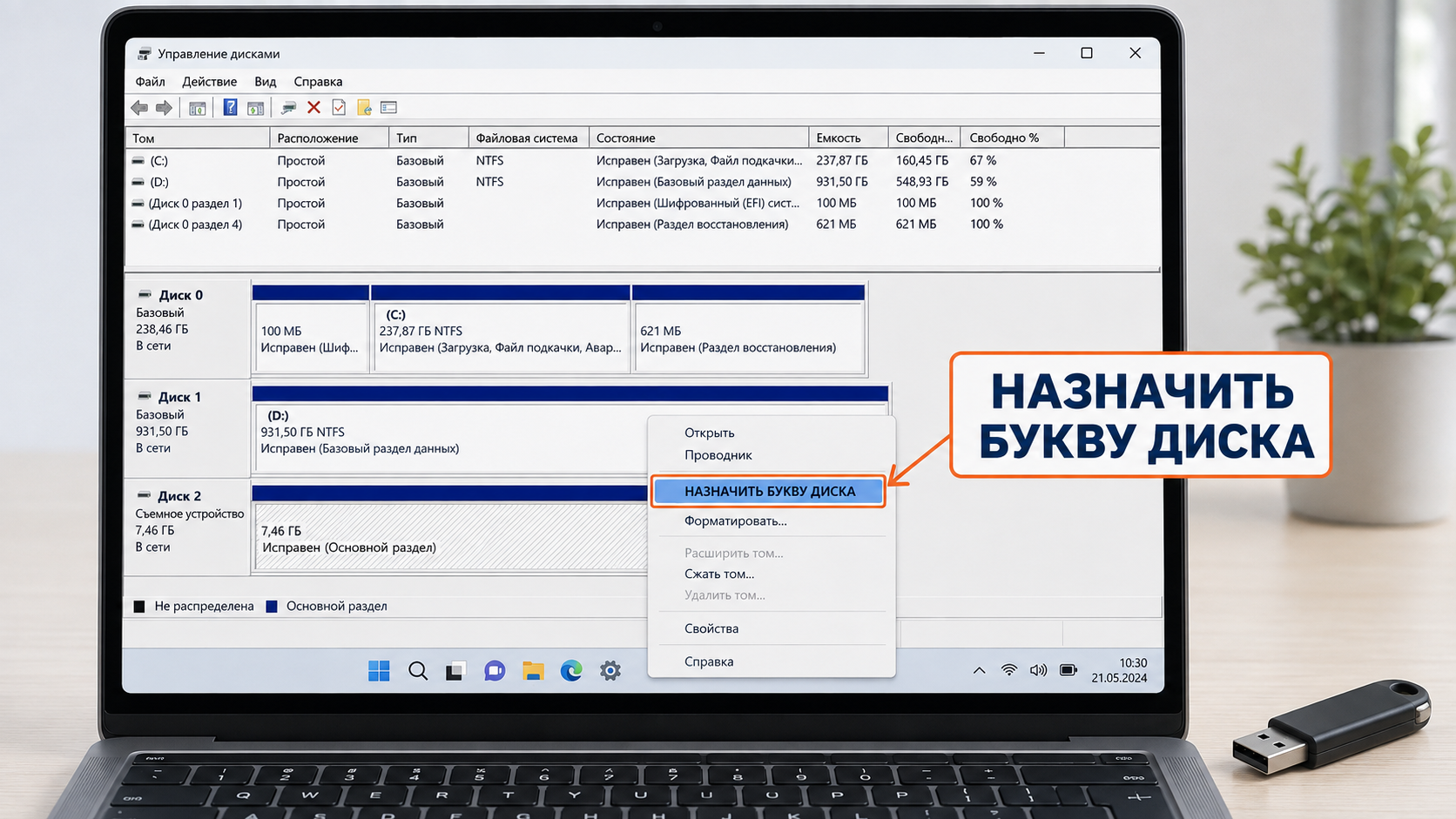Click the console tree toolbar icon before Help
The width and height of the screenshot is (1456, 819).
[198, 108]
